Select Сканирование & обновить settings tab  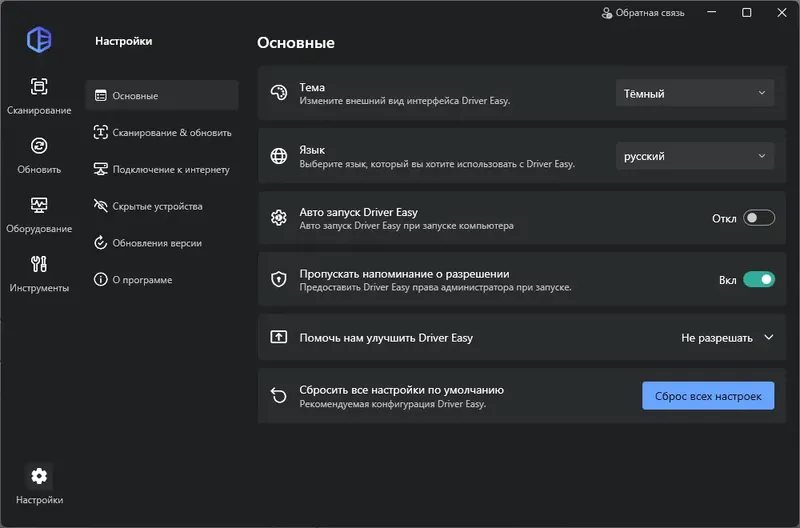[162, 132]
